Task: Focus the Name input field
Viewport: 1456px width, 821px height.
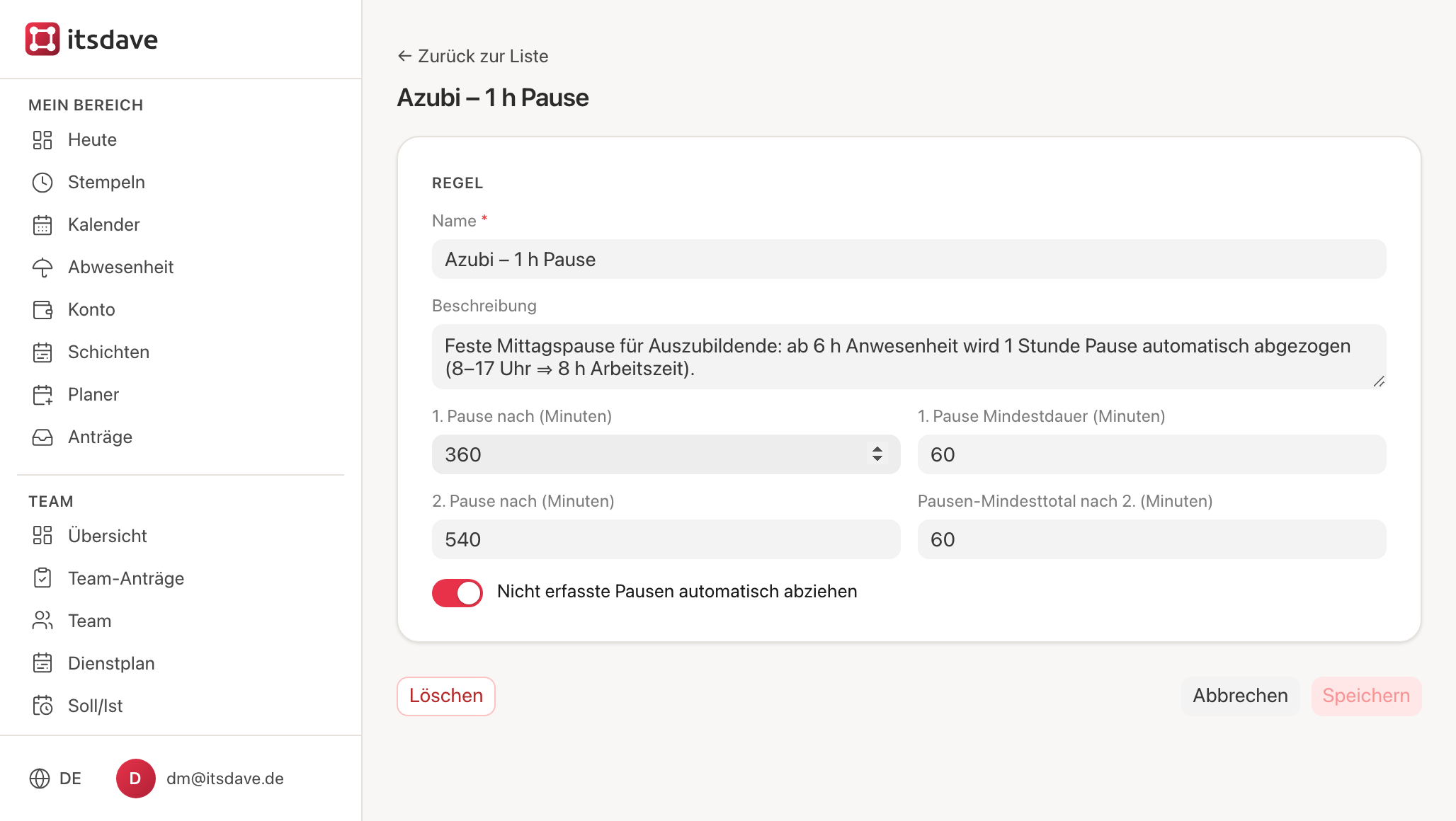Action: (x=909, y=259)
